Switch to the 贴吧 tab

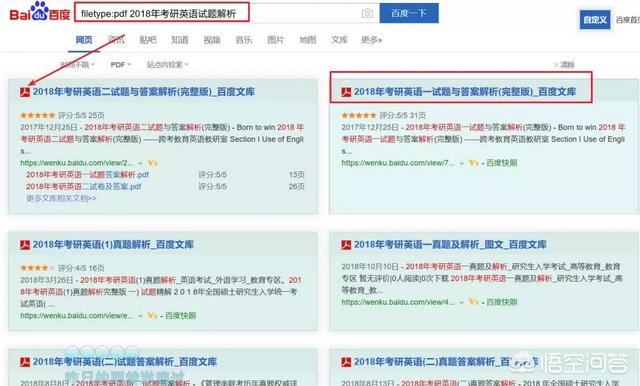pyautogui.click(x=148, y=40)
